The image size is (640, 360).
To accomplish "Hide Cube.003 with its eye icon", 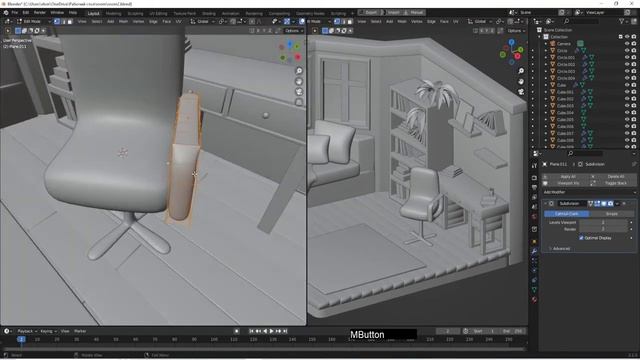I will [x=627, y=106].
